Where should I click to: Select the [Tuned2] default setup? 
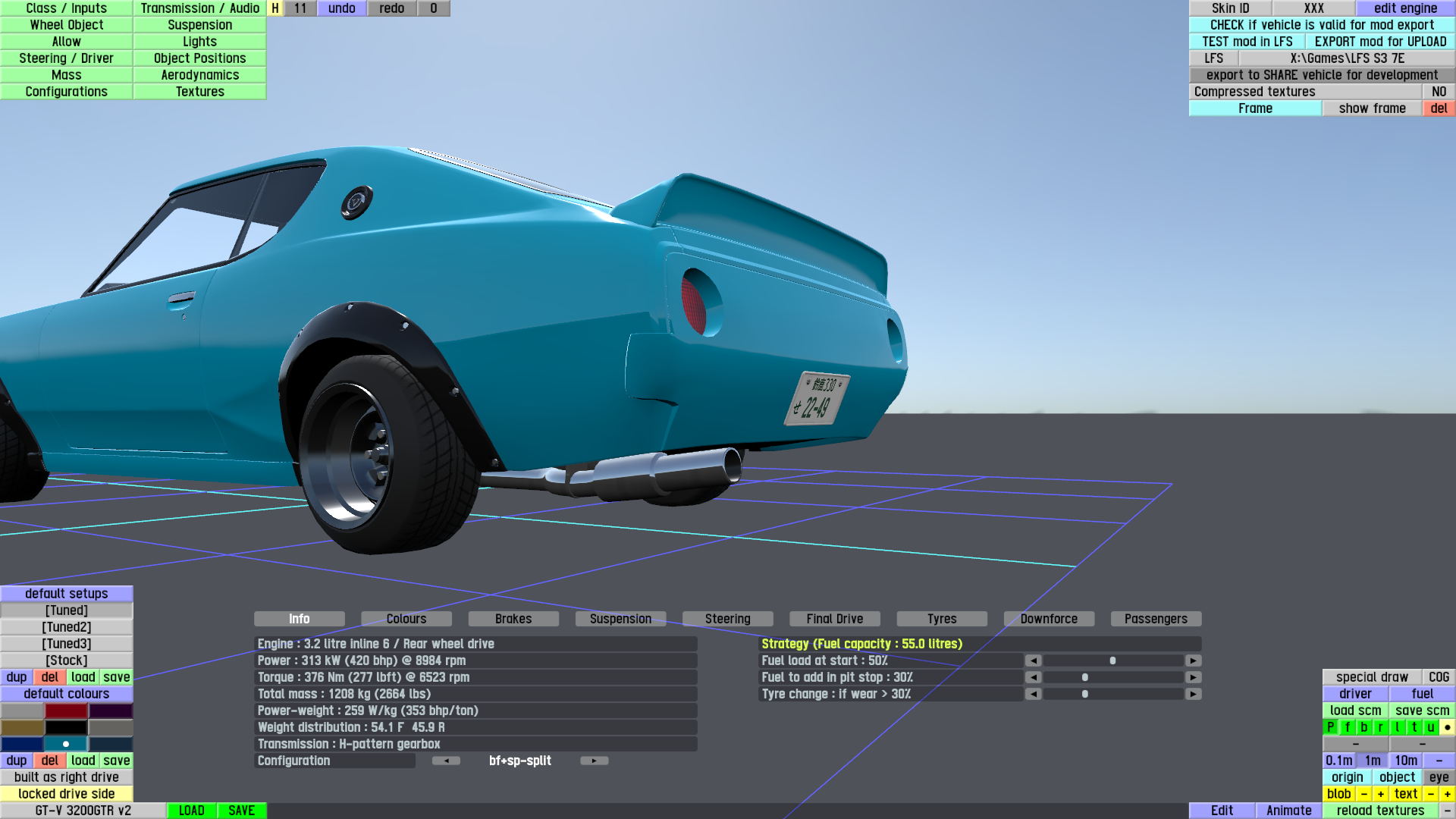point(67,627)
